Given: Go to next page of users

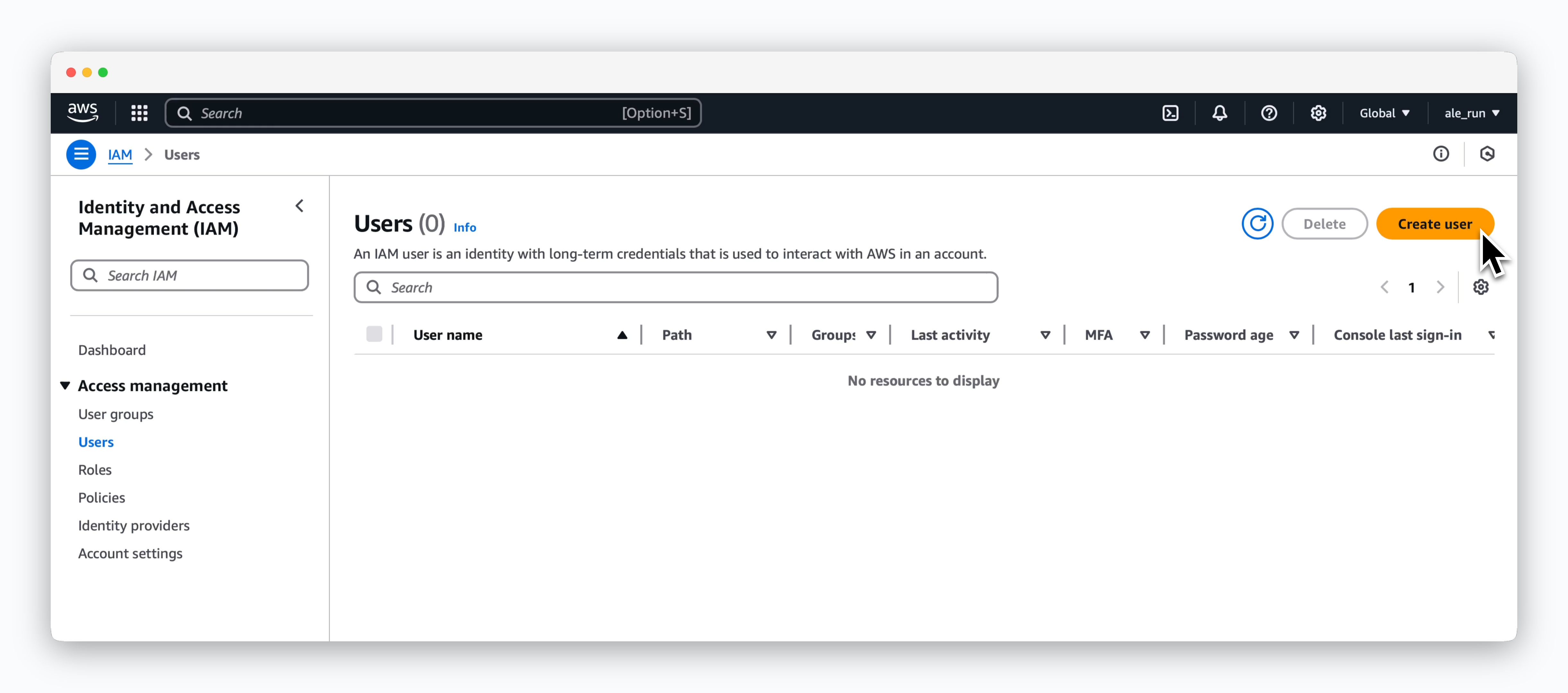Looking at the screenshot, I should (1440, 287).
